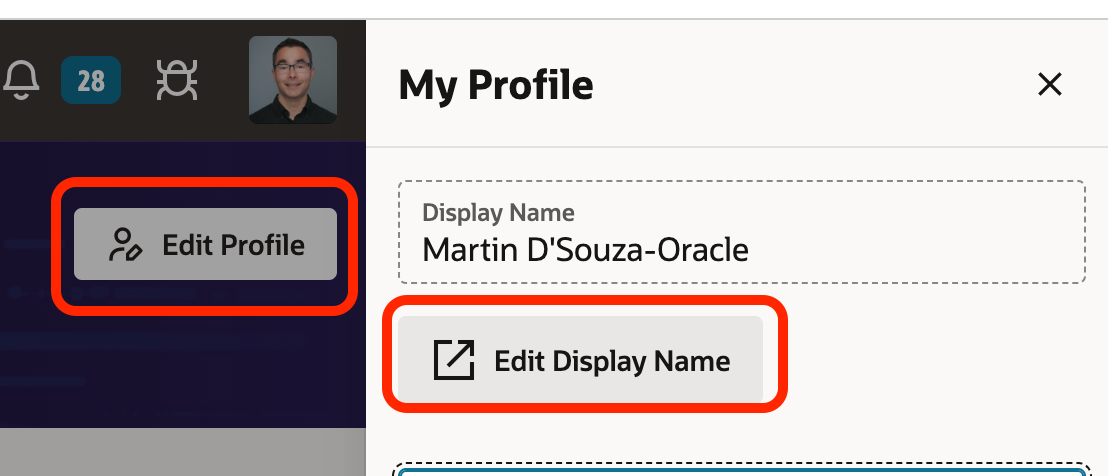The width and height of the screenshot is (1108, 476).
Task: Click the 28 count badge
Action: [91, 81]
